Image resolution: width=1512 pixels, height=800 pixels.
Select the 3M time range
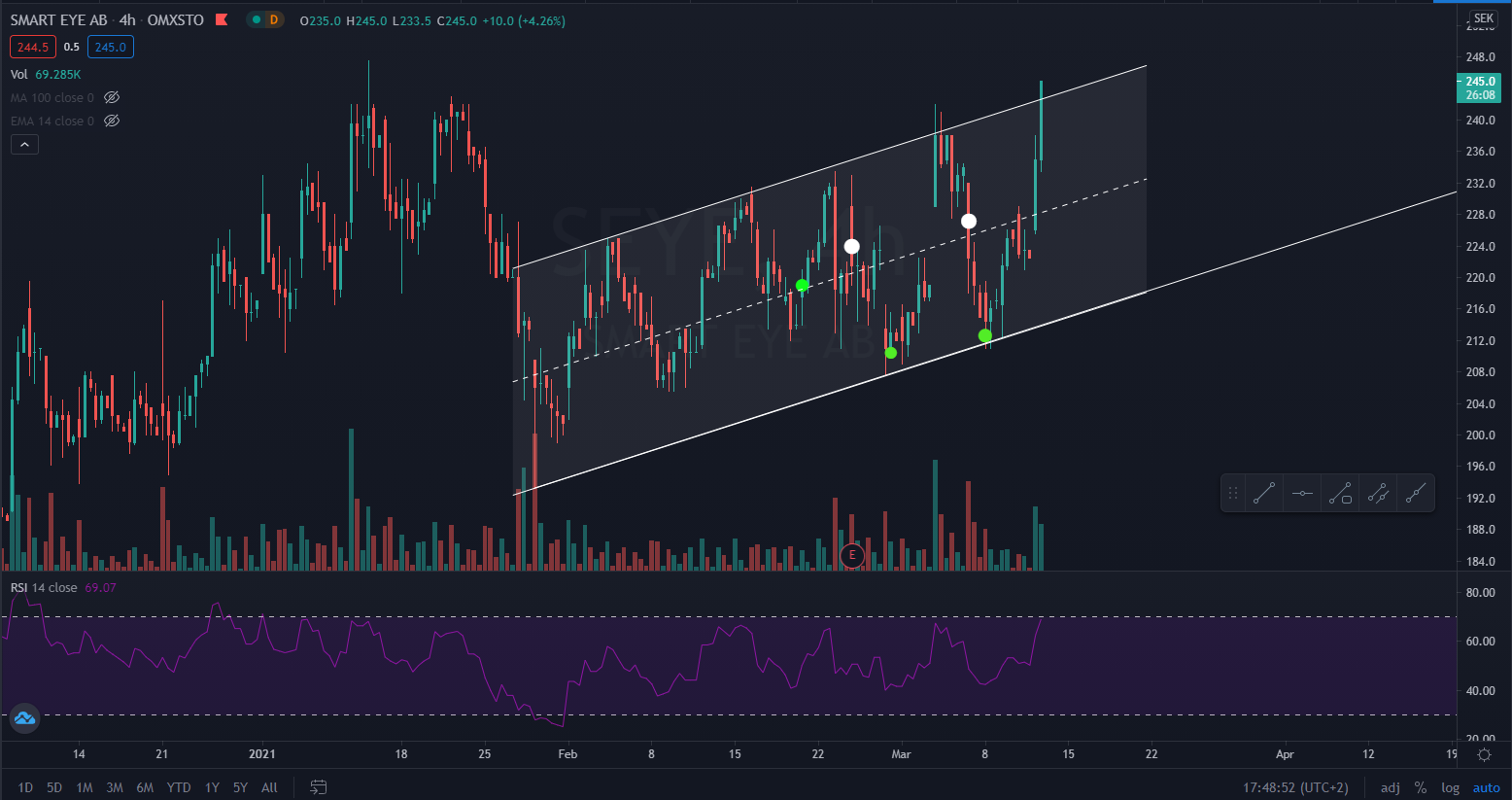115,787
